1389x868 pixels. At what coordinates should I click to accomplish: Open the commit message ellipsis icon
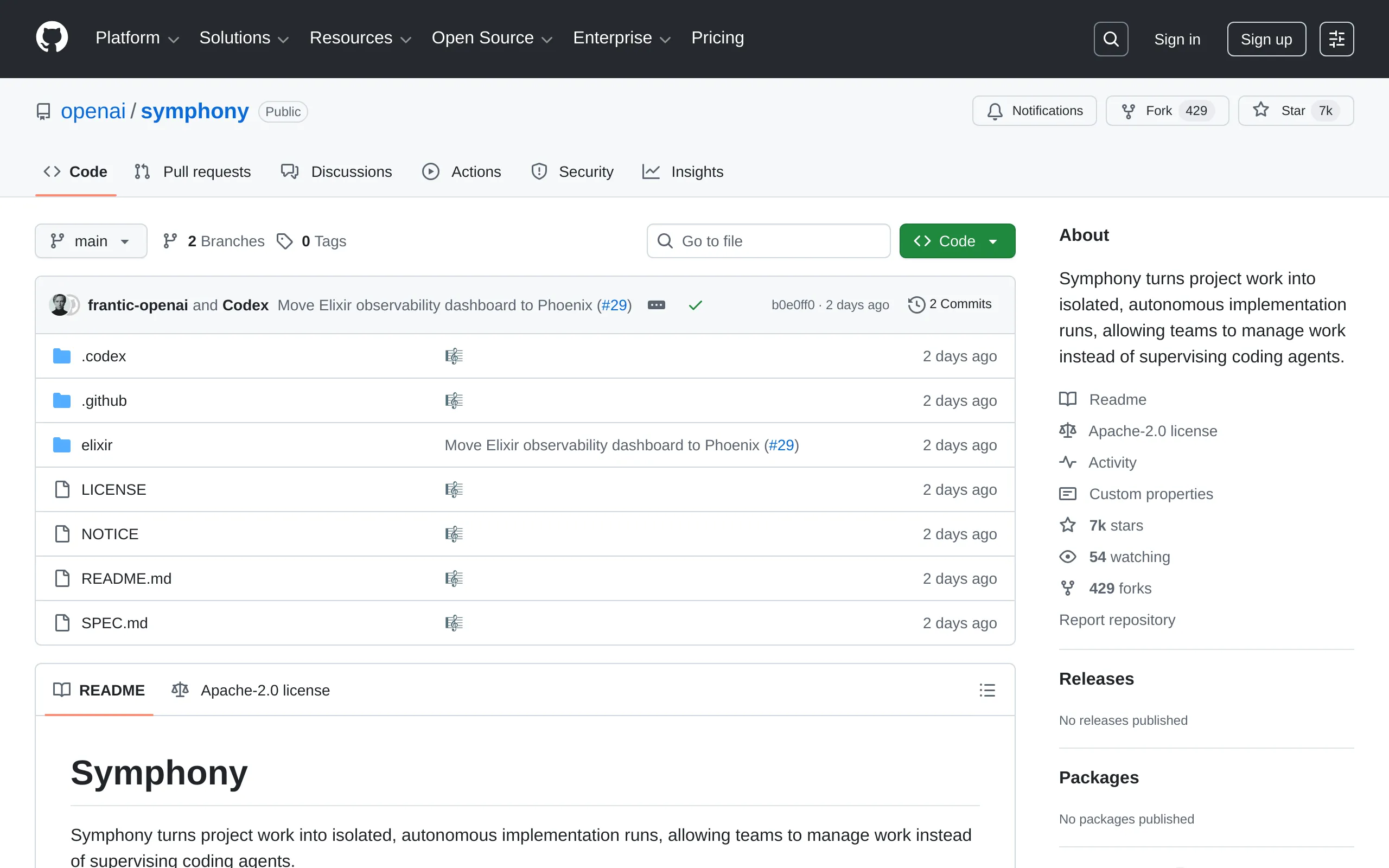[x=656, y=305]
